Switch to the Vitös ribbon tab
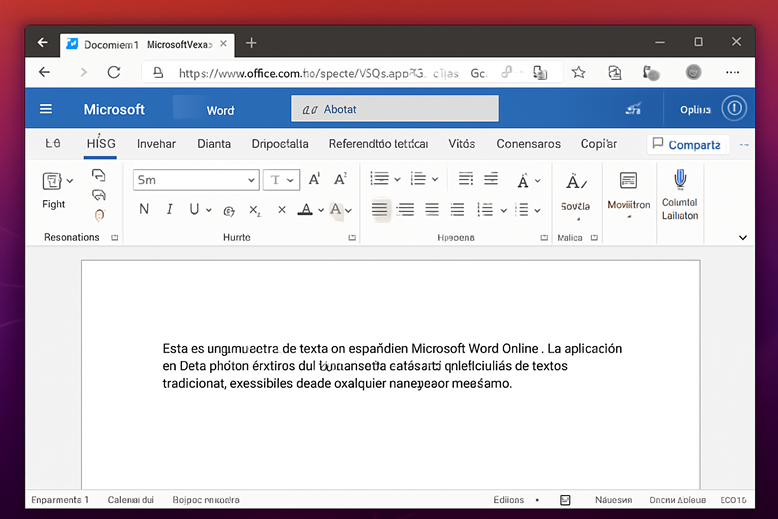 click(461, 144)
